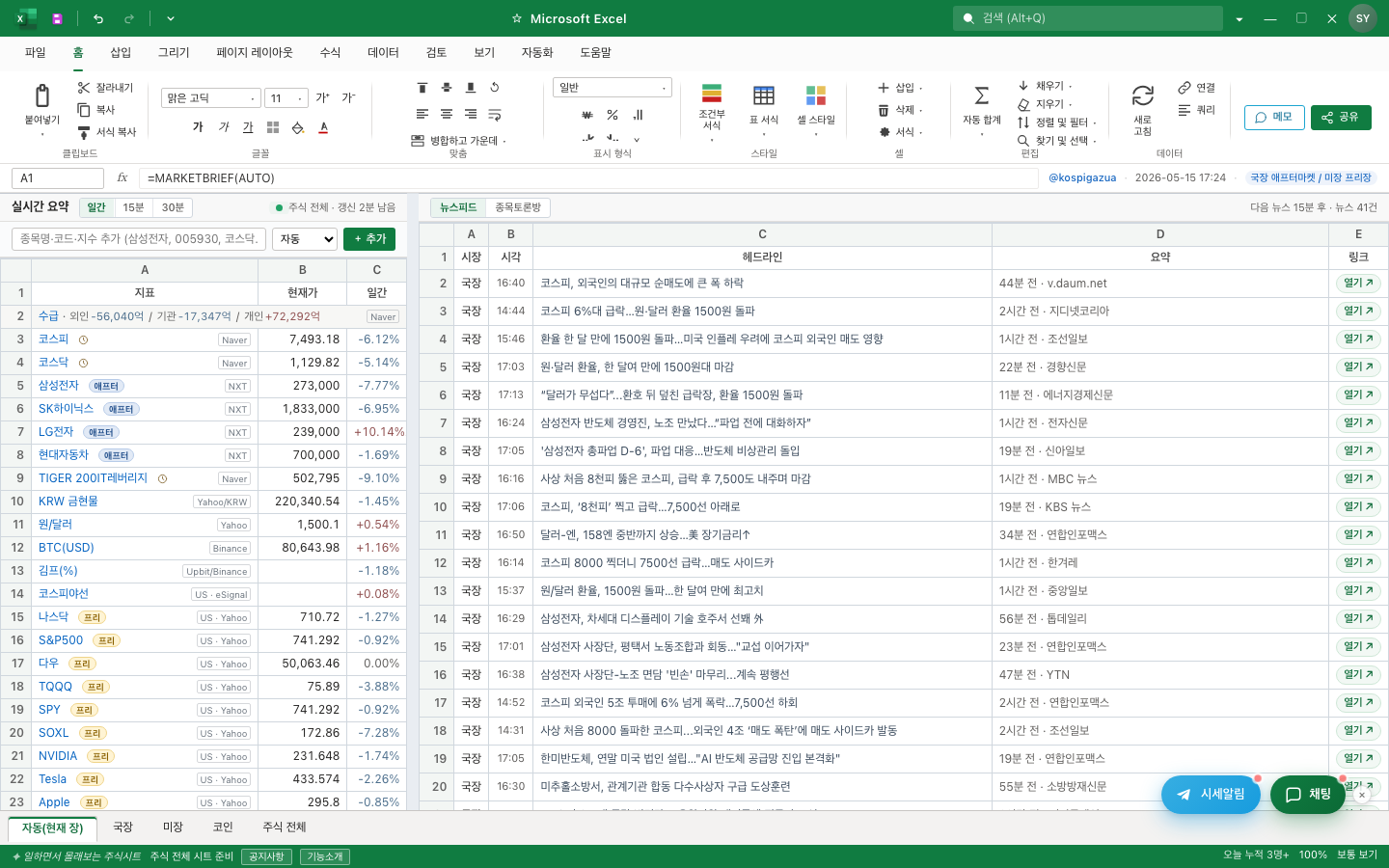1389x868 pixels.
Task: Left-align cell text
Action: [422, 114]
